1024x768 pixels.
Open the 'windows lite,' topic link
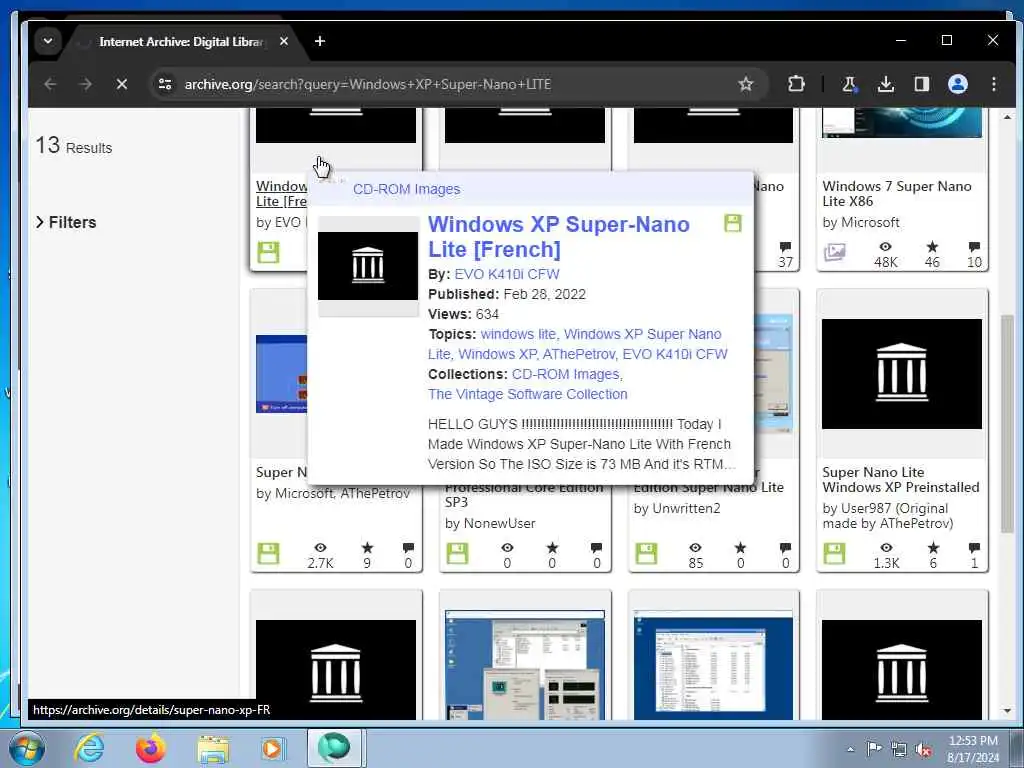[519, 334]
